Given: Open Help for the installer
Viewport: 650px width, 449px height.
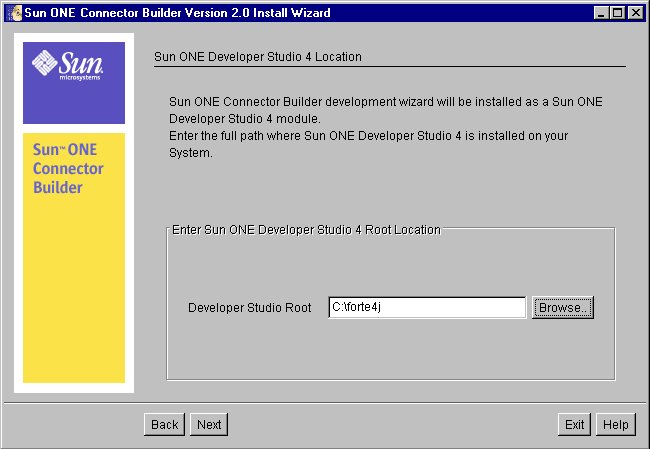Looking at the screenshot, I should pyautogui.click(x=616, y=424).
